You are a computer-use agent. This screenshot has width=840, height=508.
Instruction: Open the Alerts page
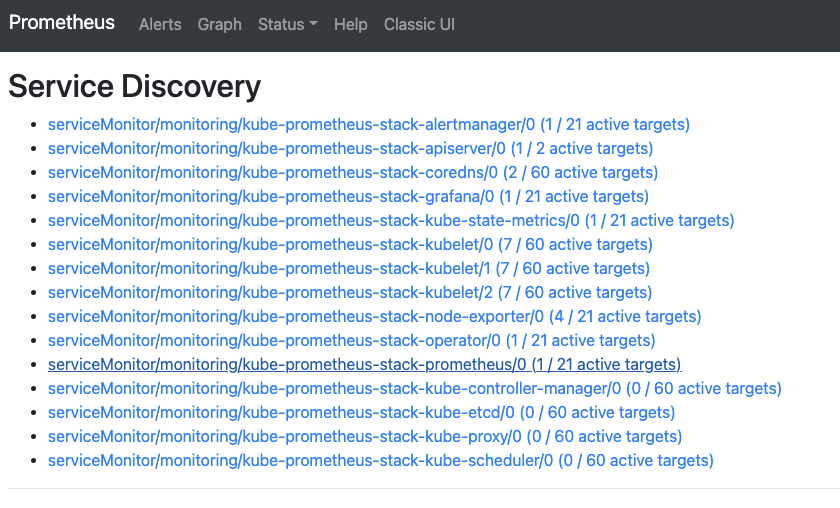point(160,25)
